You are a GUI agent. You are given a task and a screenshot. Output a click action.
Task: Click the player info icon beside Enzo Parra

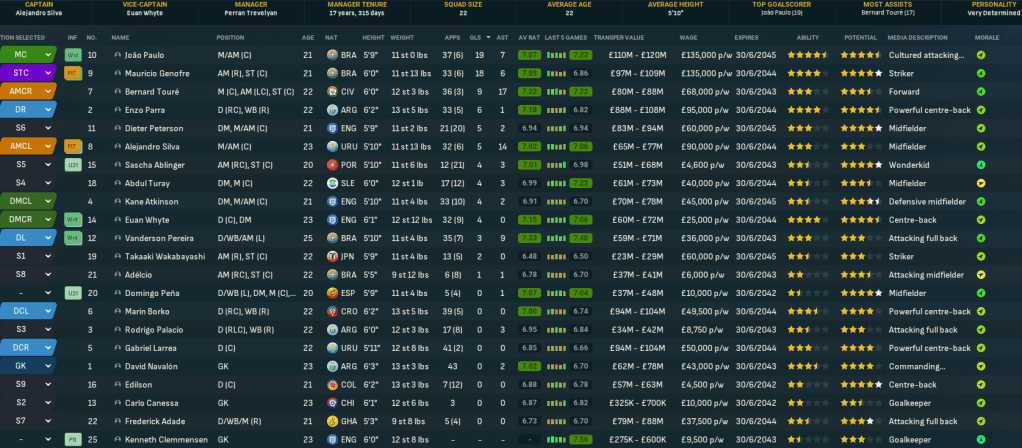coord(117,109)
